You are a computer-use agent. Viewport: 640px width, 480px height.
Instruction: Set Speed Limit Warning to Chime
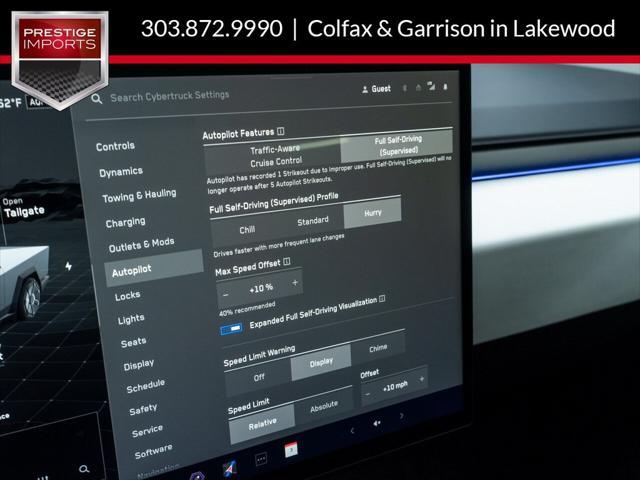[x=378, y=348]
